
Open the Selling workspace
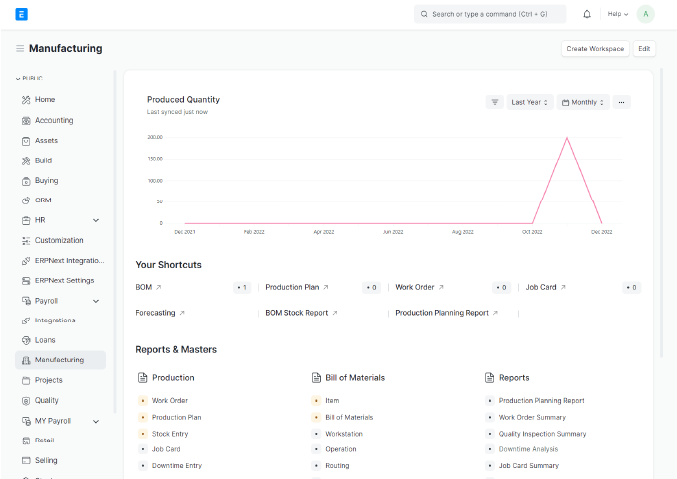coord(60,460)
